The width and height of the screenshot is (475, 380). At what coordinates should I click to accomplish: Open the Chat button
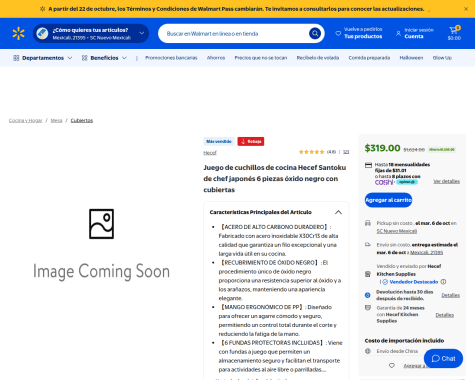[x=443, y=359]
